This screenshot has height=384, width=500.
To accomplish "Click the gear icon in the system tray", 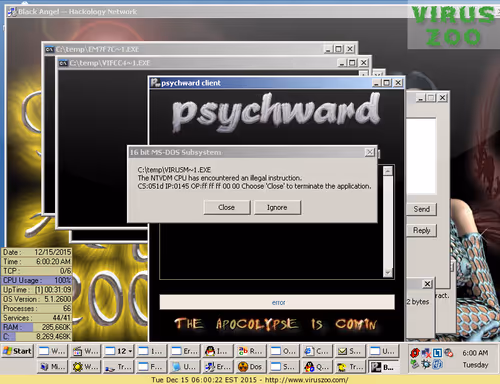I will click(x=426, y=364).
